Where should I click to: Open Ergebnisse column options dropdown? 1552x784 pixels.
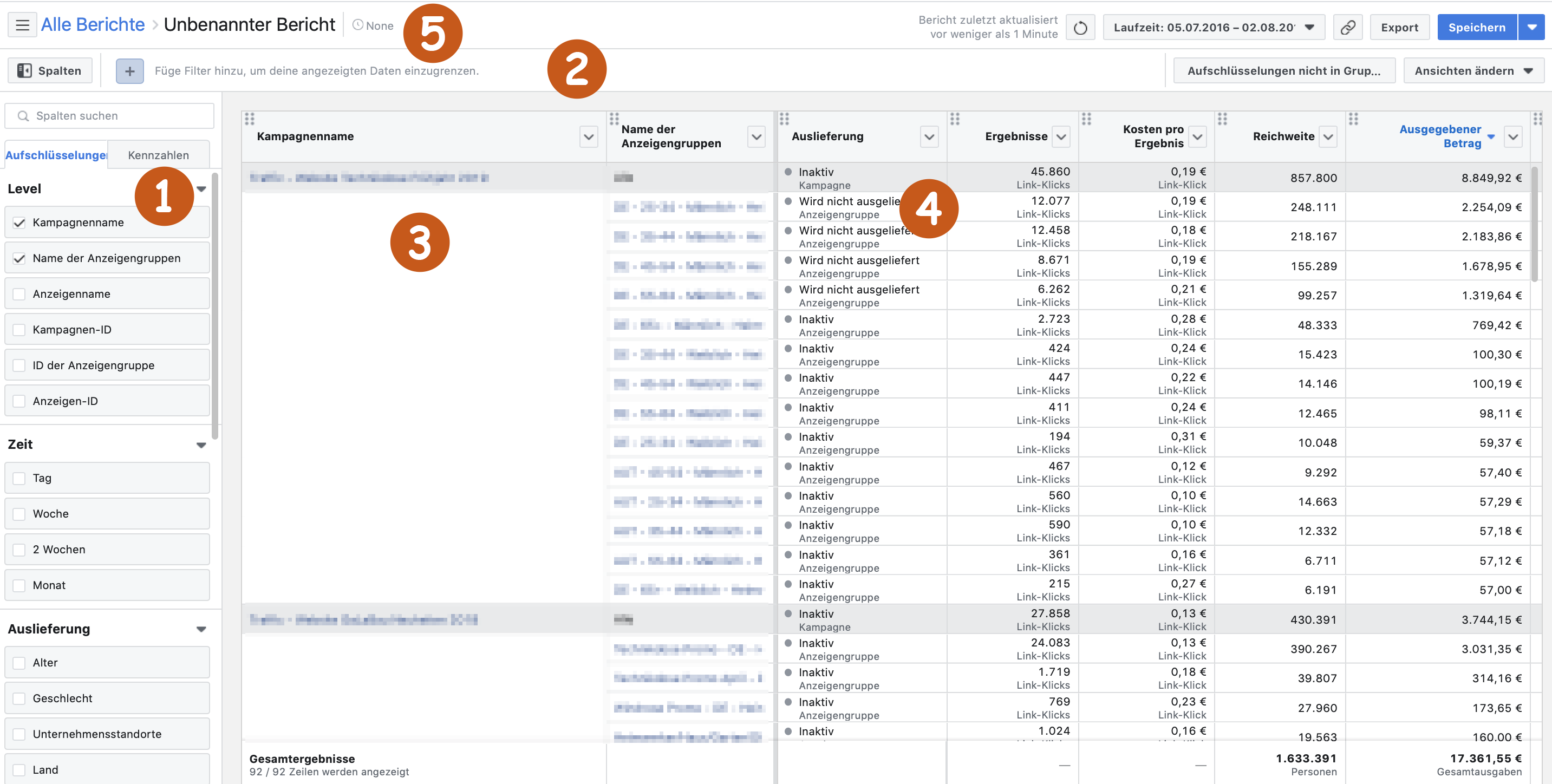click(x=1061, y=137)
